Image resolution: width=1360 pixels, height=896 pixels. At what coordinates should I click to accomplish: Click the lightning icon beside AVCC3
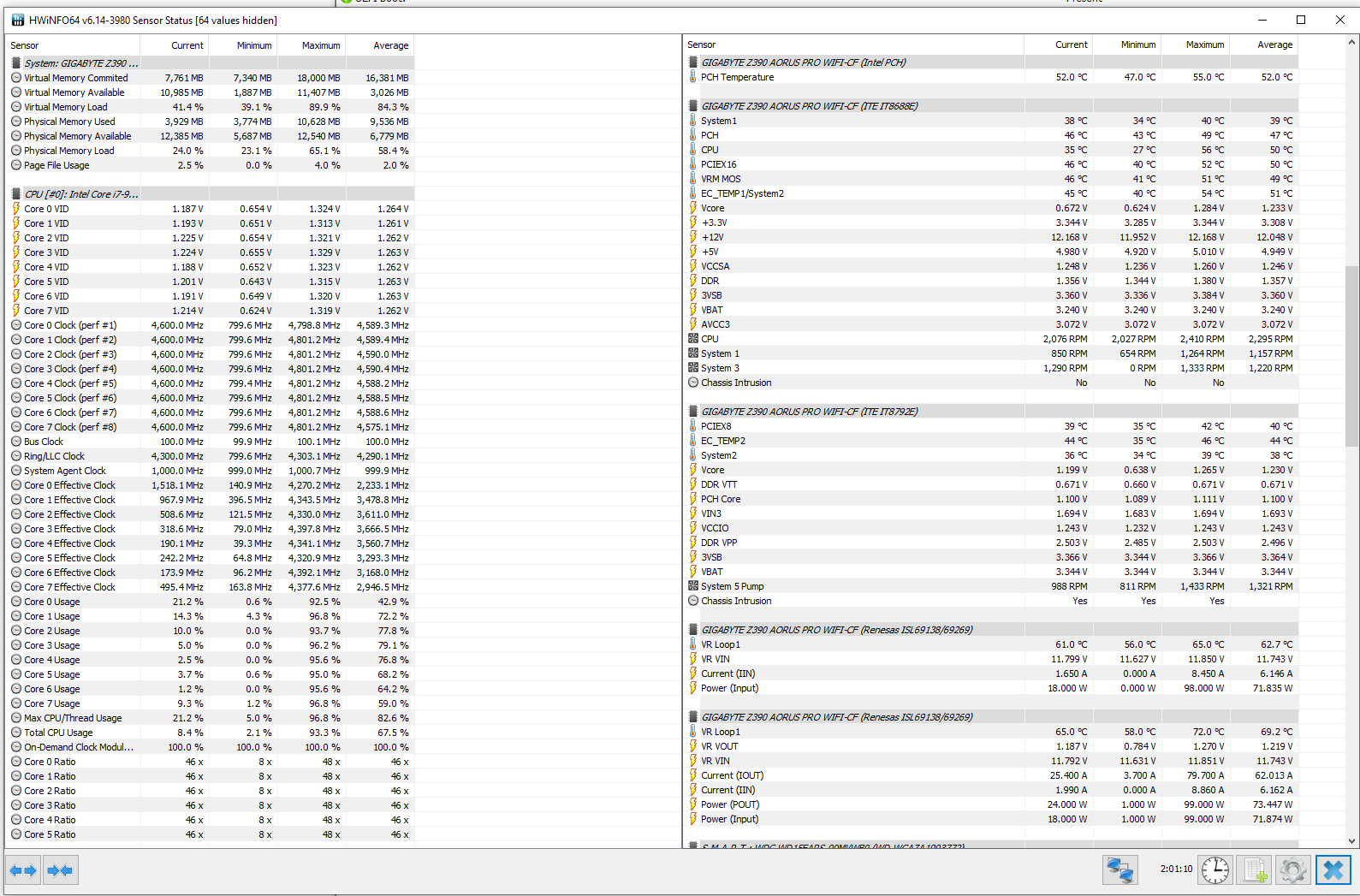pyautogui.click(x=693, y=324)
